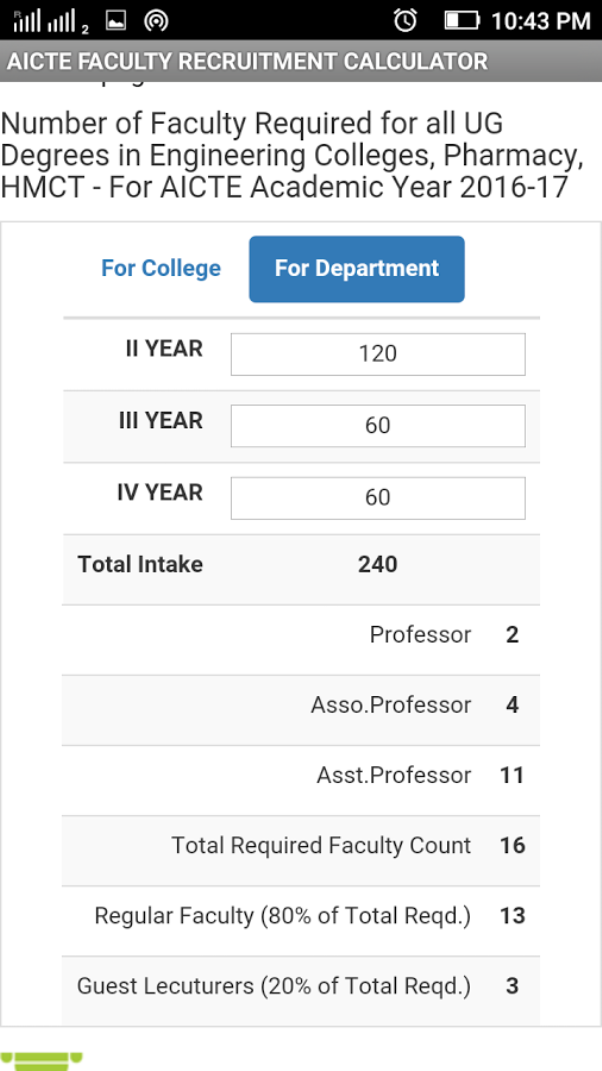602x1071 pixels.
Task: Tap the Asso.Professor count value
Action: point(510,705)
